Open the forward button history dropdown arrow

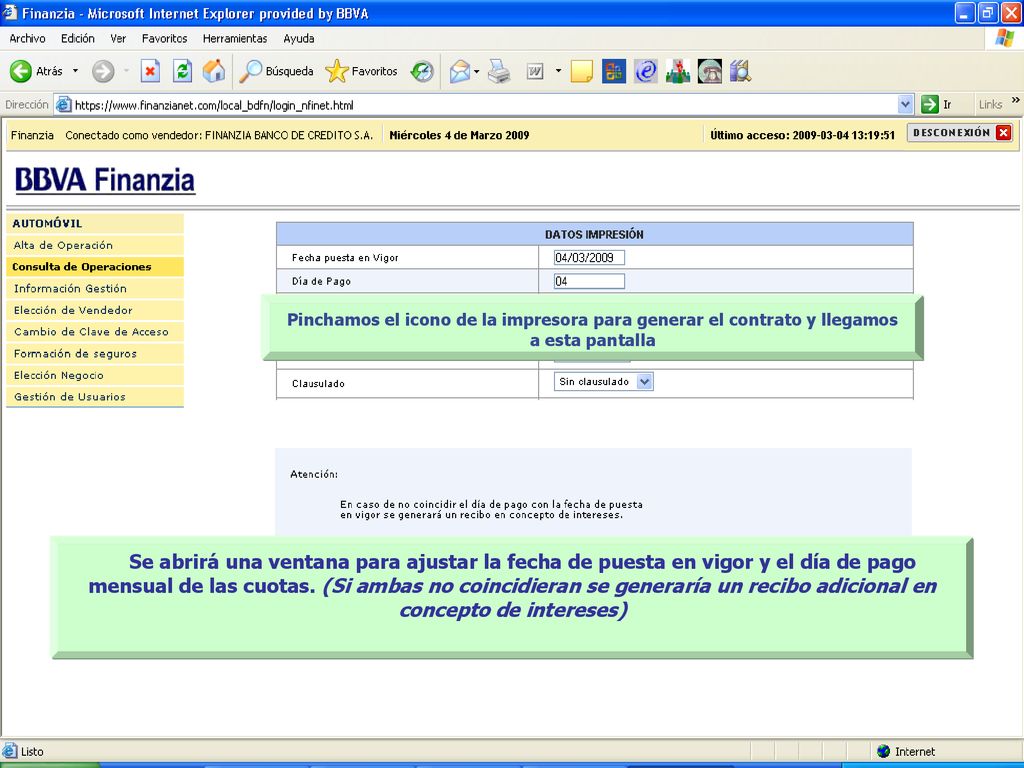tap(126, 71)
